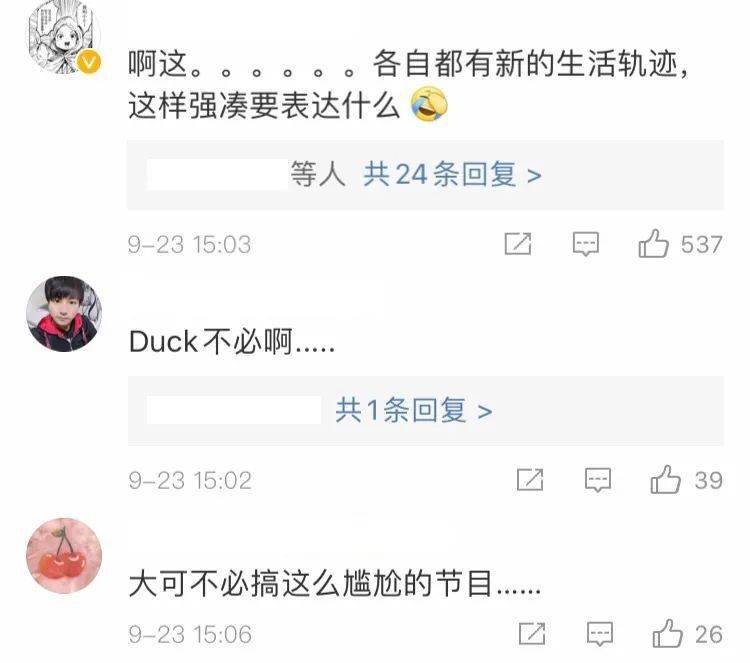Screen dimensions: 750x663
Task: Like the comment with 39 likes
Action: coord(665,479)
